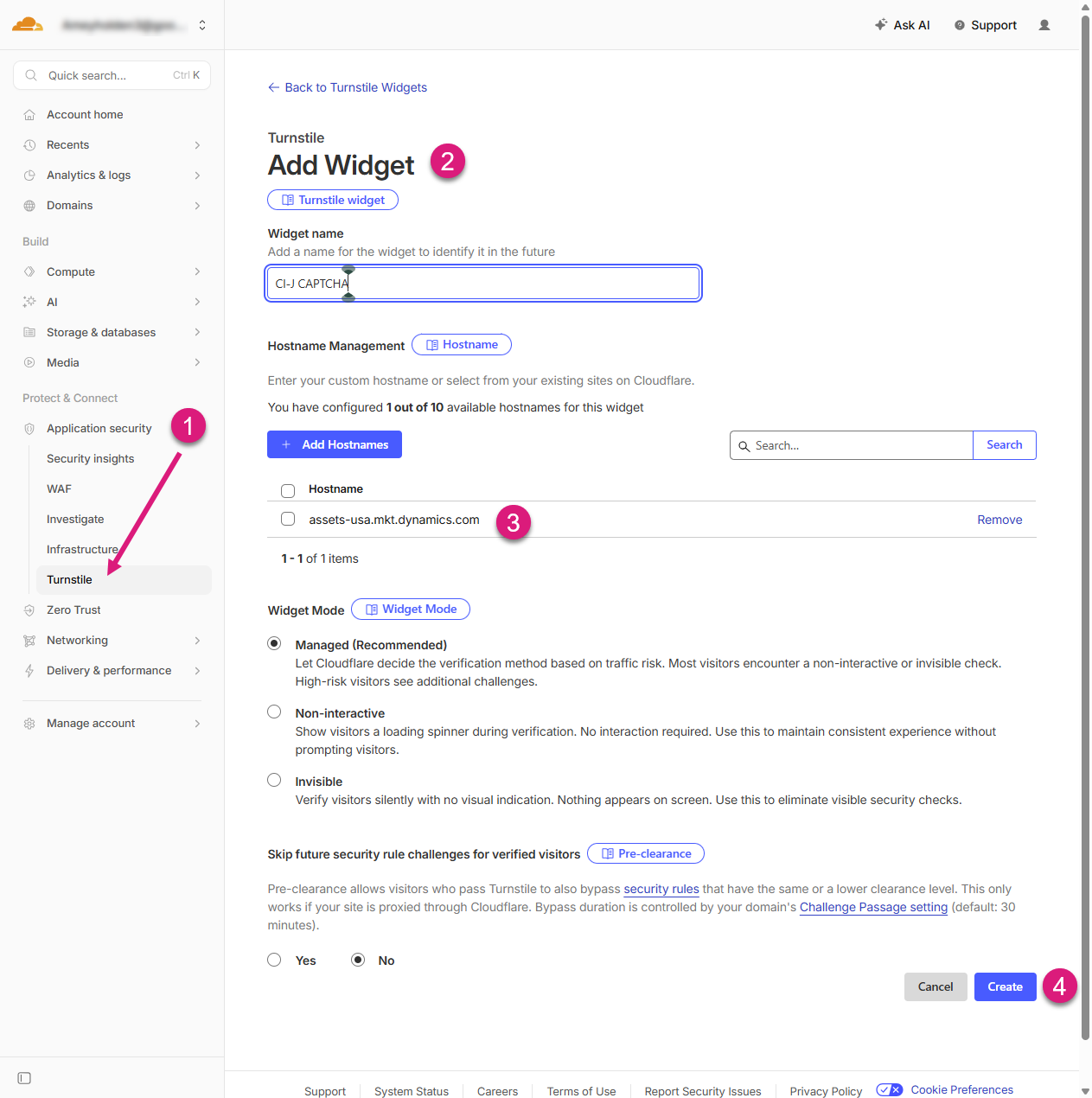Open Infrastructure in sidebar
The height and width of the screenshot is (1098, 1092).
(82, 550)
